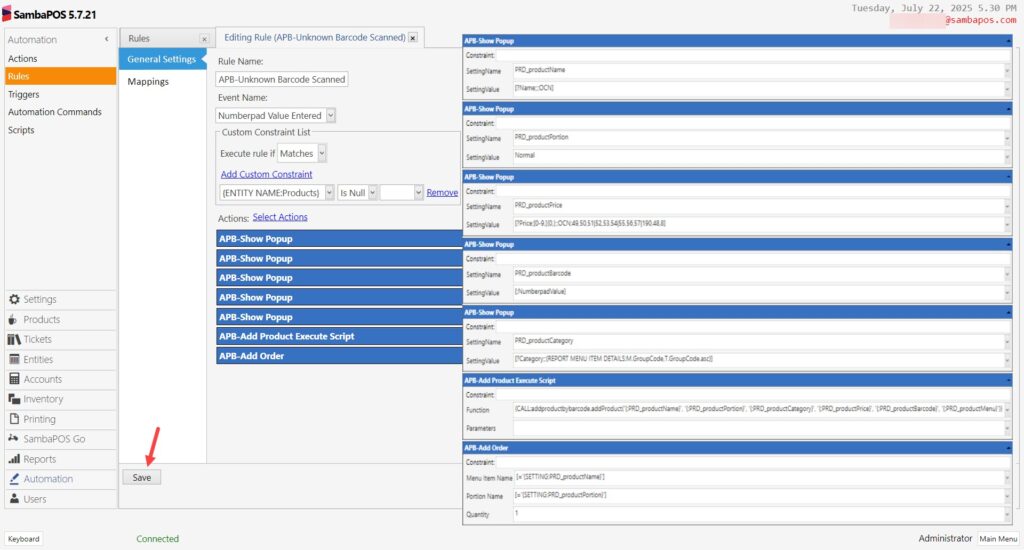The height and width of the screenshot is (550, 1024).
Task: Open the Execute rule if Matches dropdown
Action: [322, 154]
